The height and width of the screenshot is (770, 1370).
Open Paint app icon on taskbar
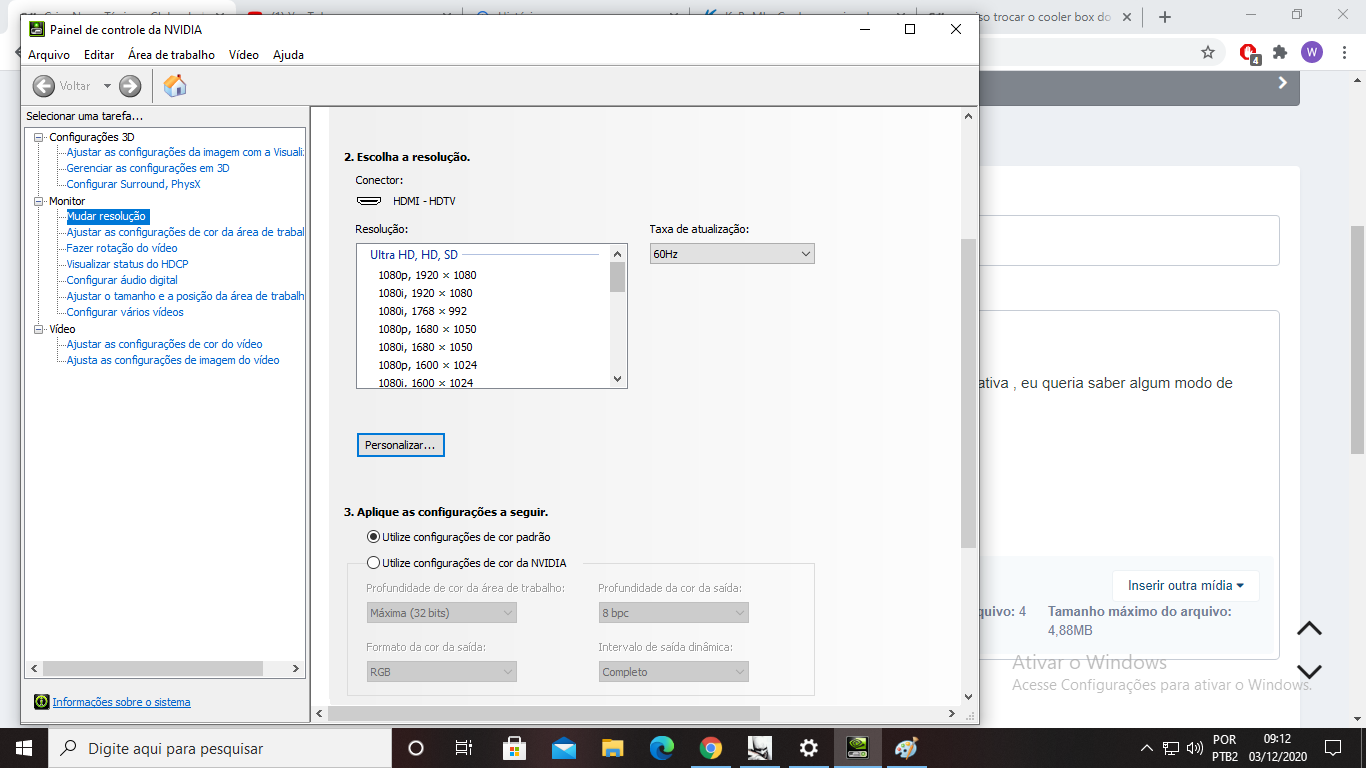906,748
